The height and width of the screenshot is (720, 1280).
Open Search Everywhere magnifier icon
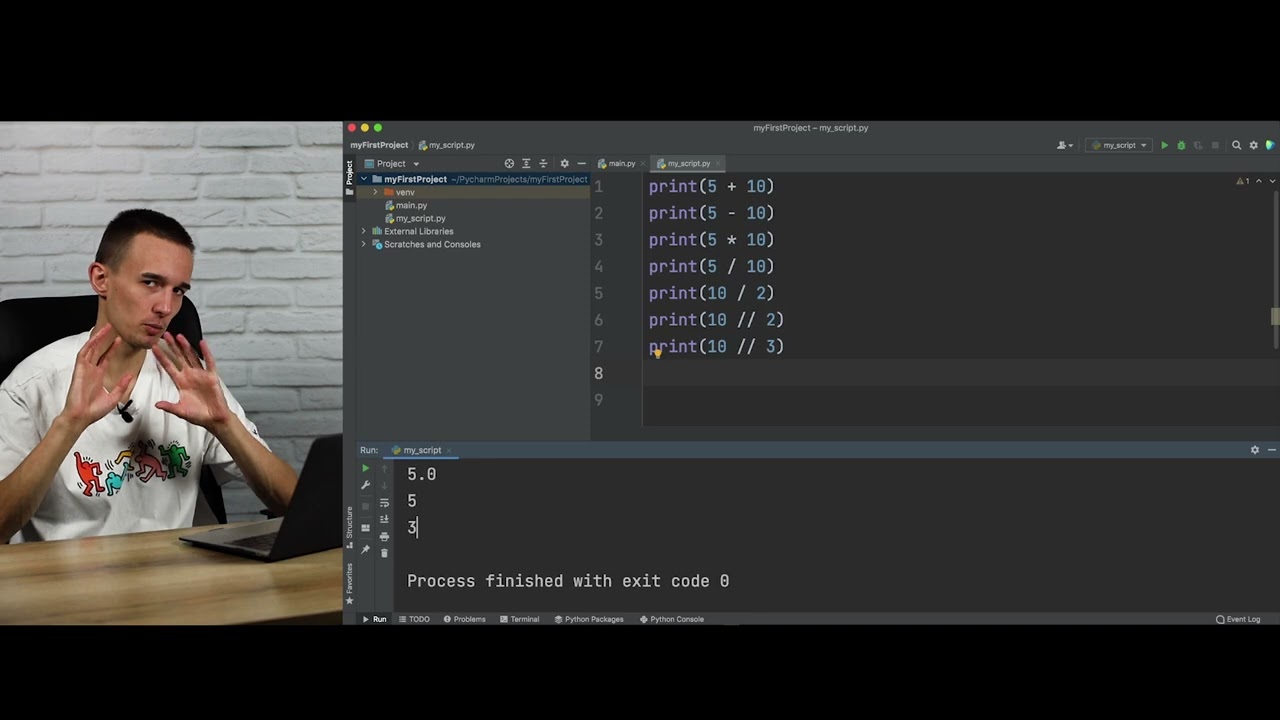tap(1236, 145)
